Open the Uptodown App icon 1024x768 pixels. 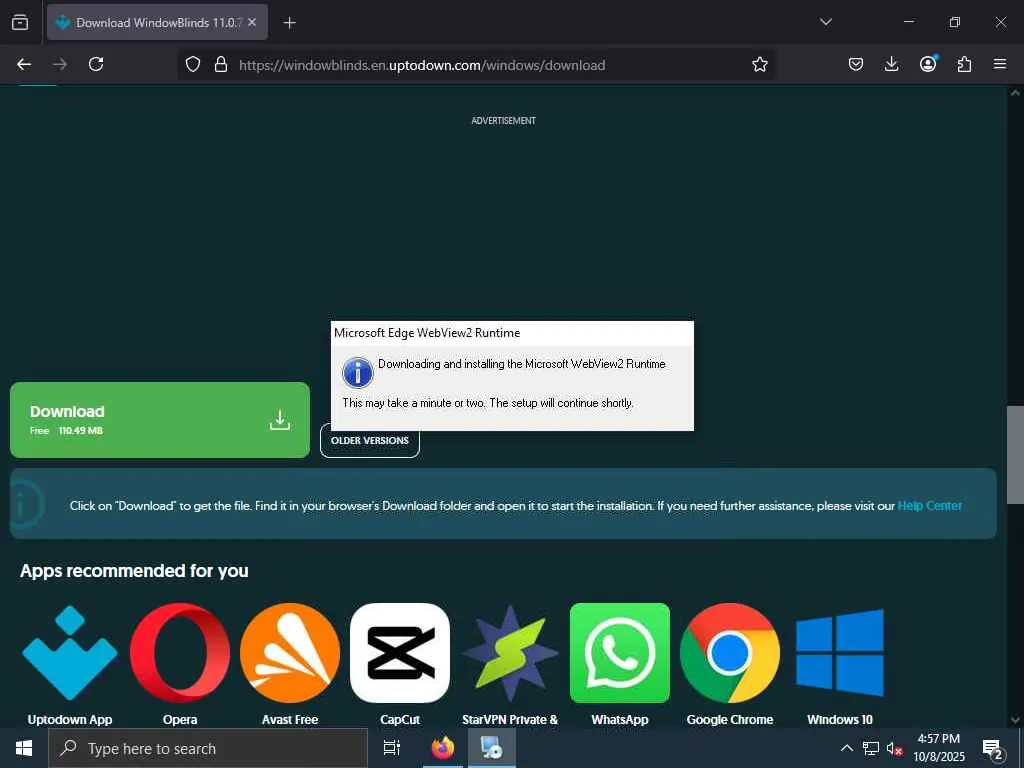(70, 653)
